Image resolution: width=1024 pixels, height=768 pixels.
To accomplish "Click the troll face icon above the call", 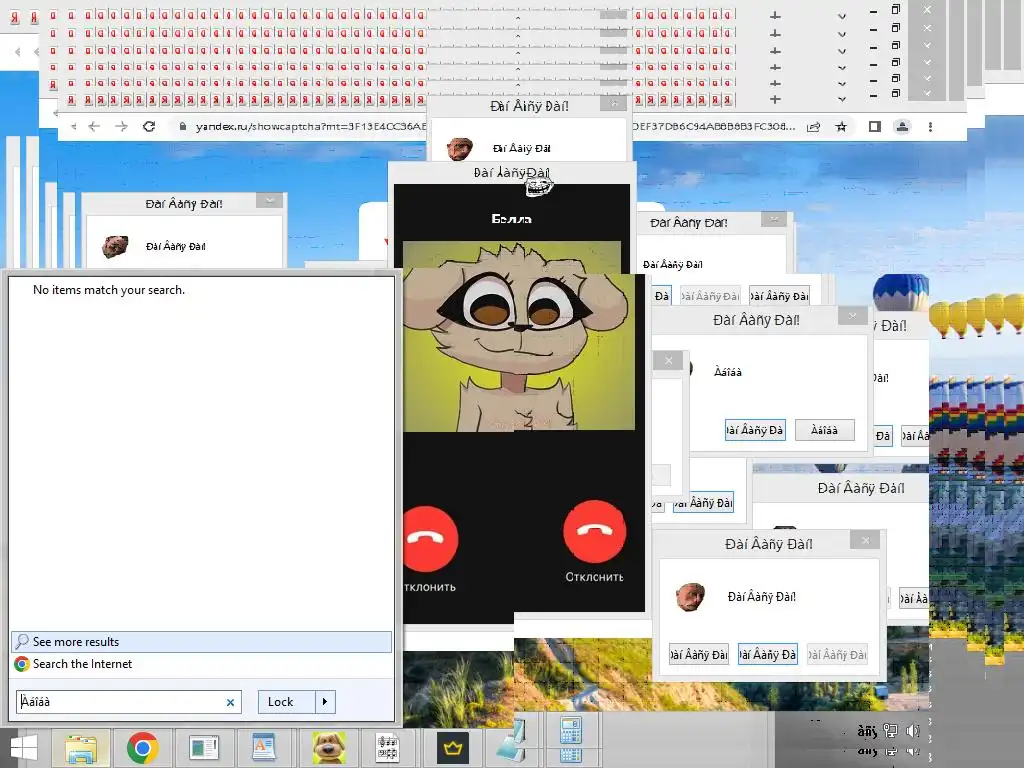I will [x=539, y=187].
